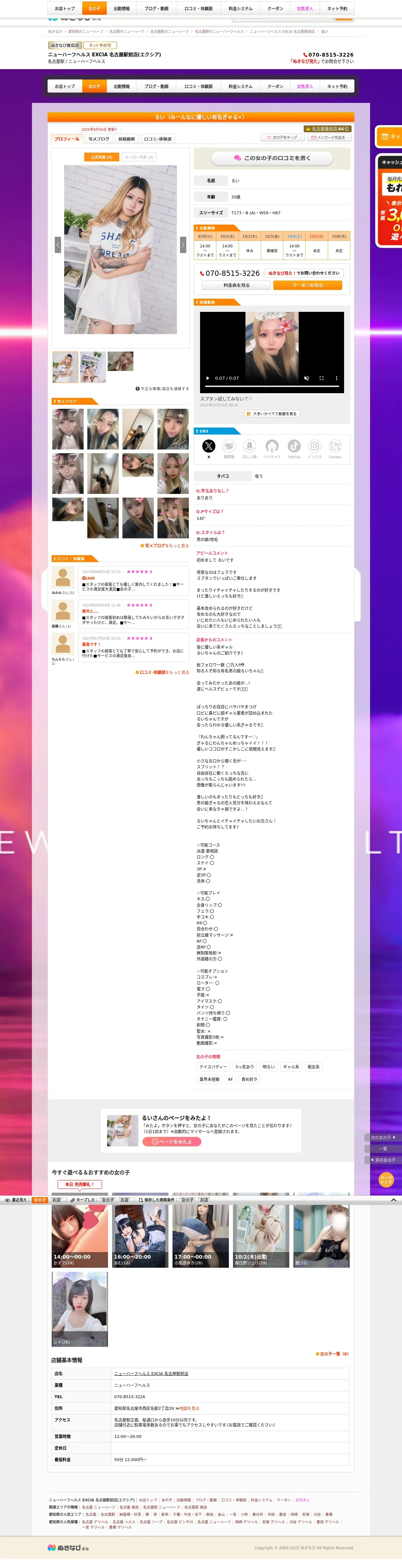The height and width of the screenshot is (1568, 402).
Task: Click the 女の子をキープ heart button
Action: [283, 138]
